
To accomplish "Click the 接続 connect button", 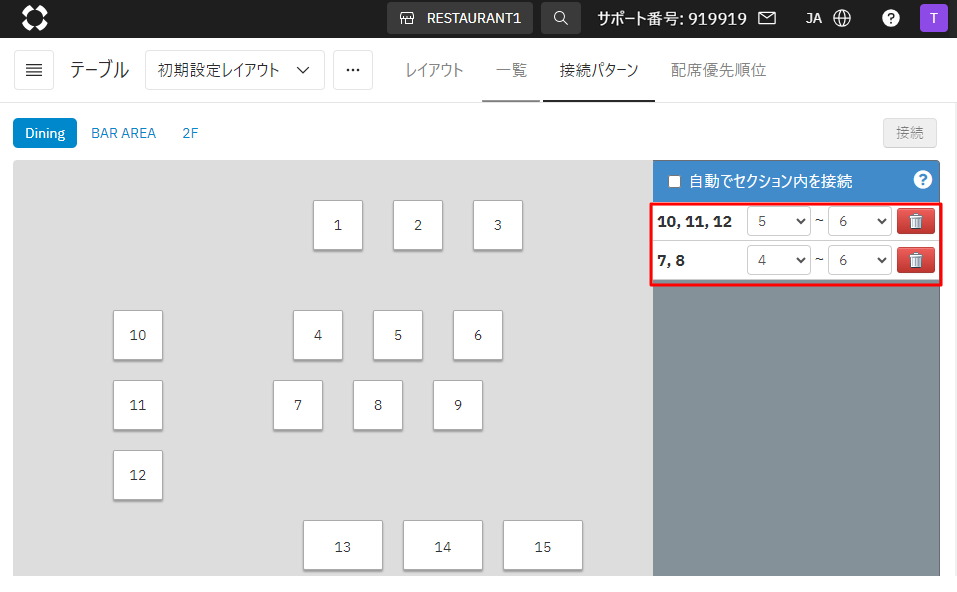I will (x=909, y=132).
